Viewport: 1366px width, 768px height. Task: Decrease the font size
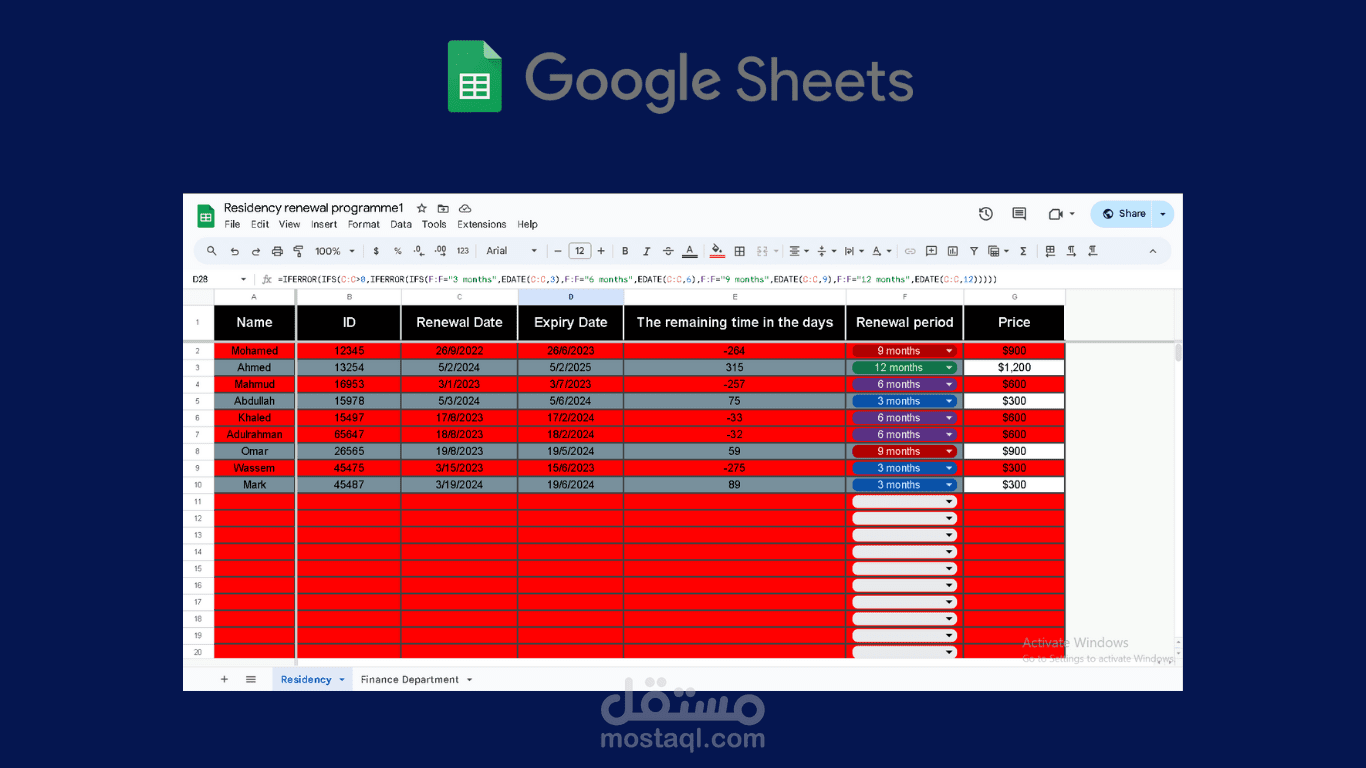coord(558,251)
